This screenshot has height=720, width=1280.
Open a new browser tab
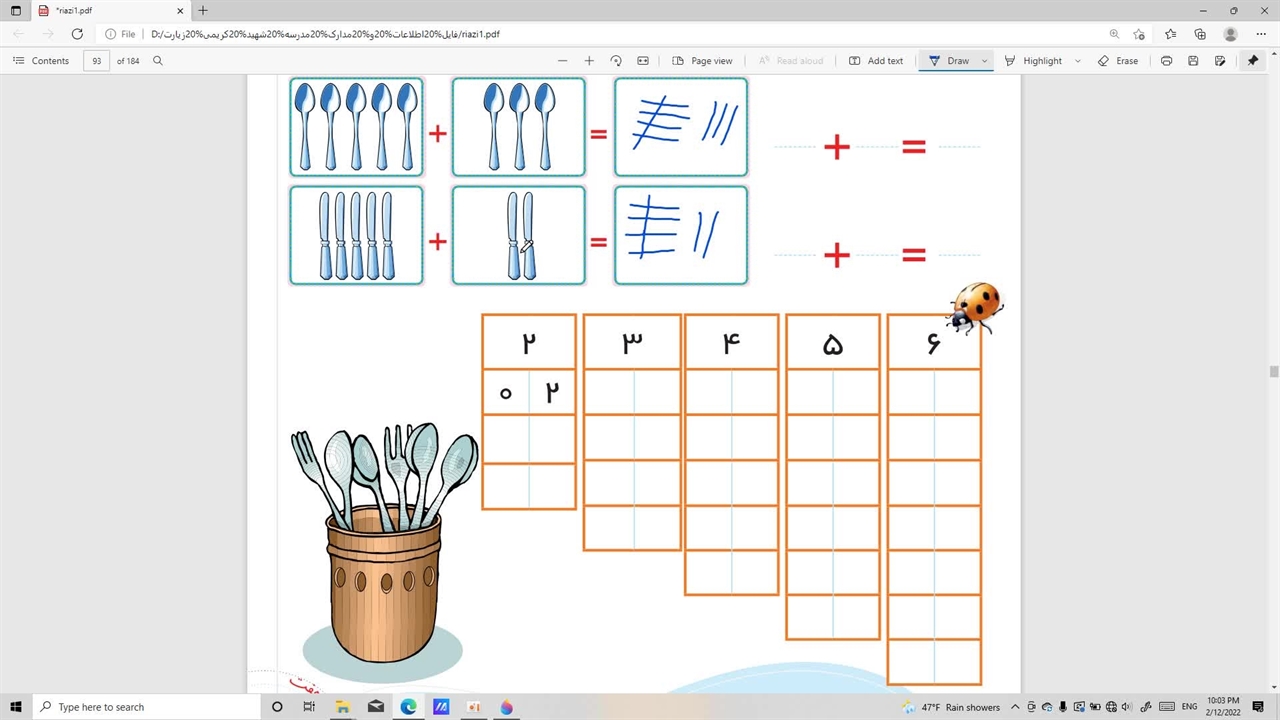203,11
